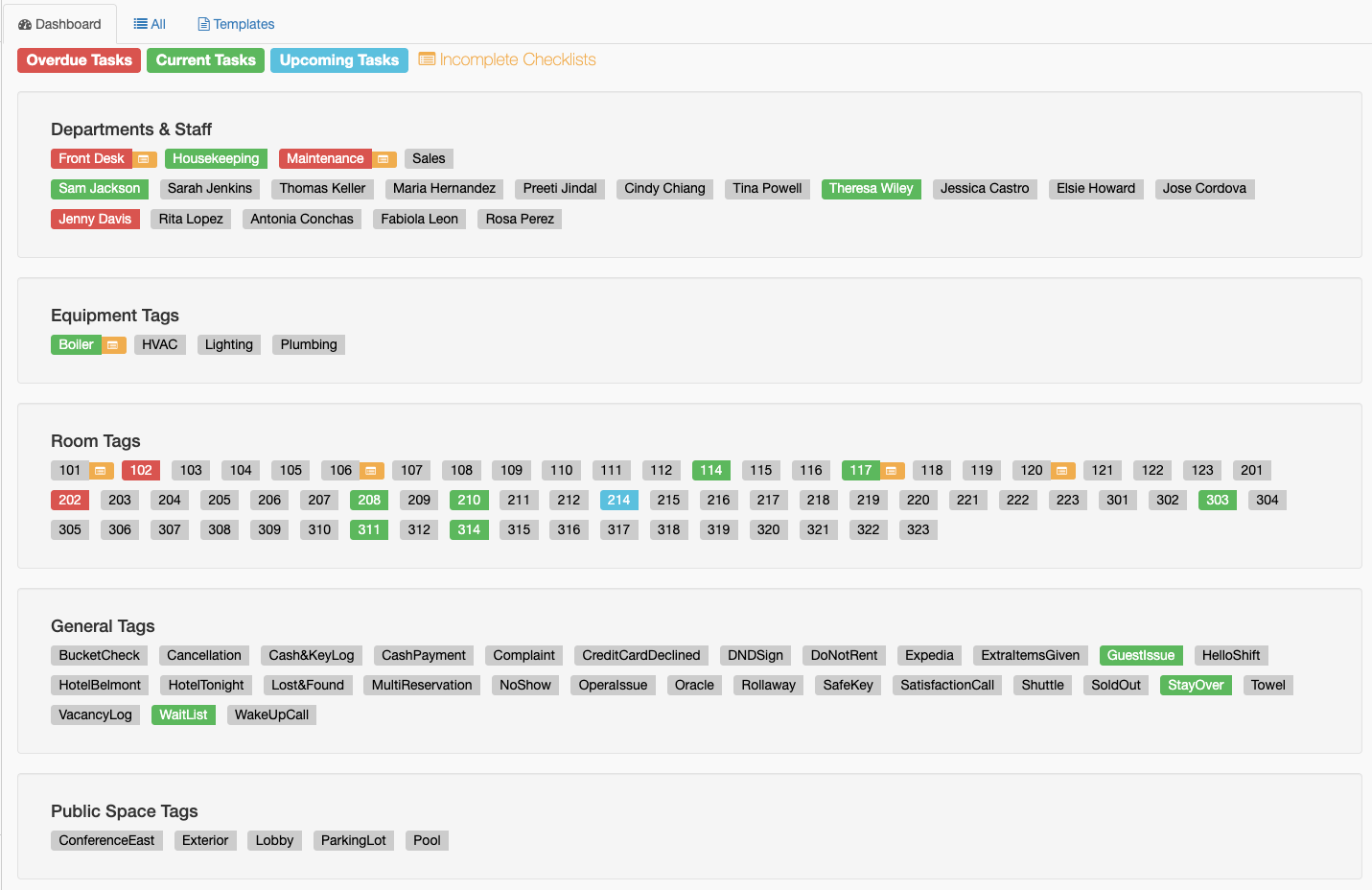1372x890 pixels.
Task: Switch to the All tab
Action: [150, 24]
